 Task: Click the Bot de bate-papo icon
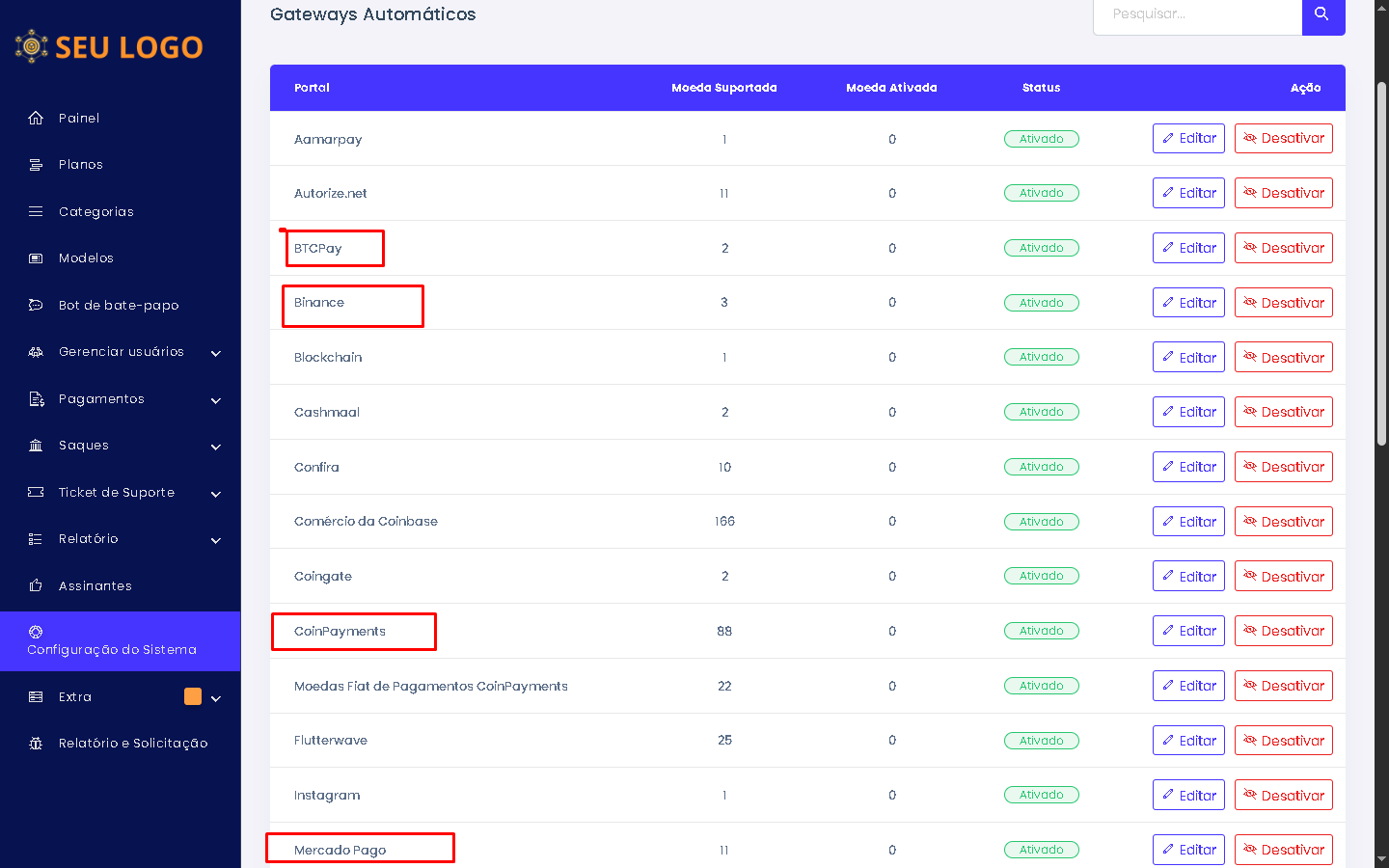click(x=36, y=305)
